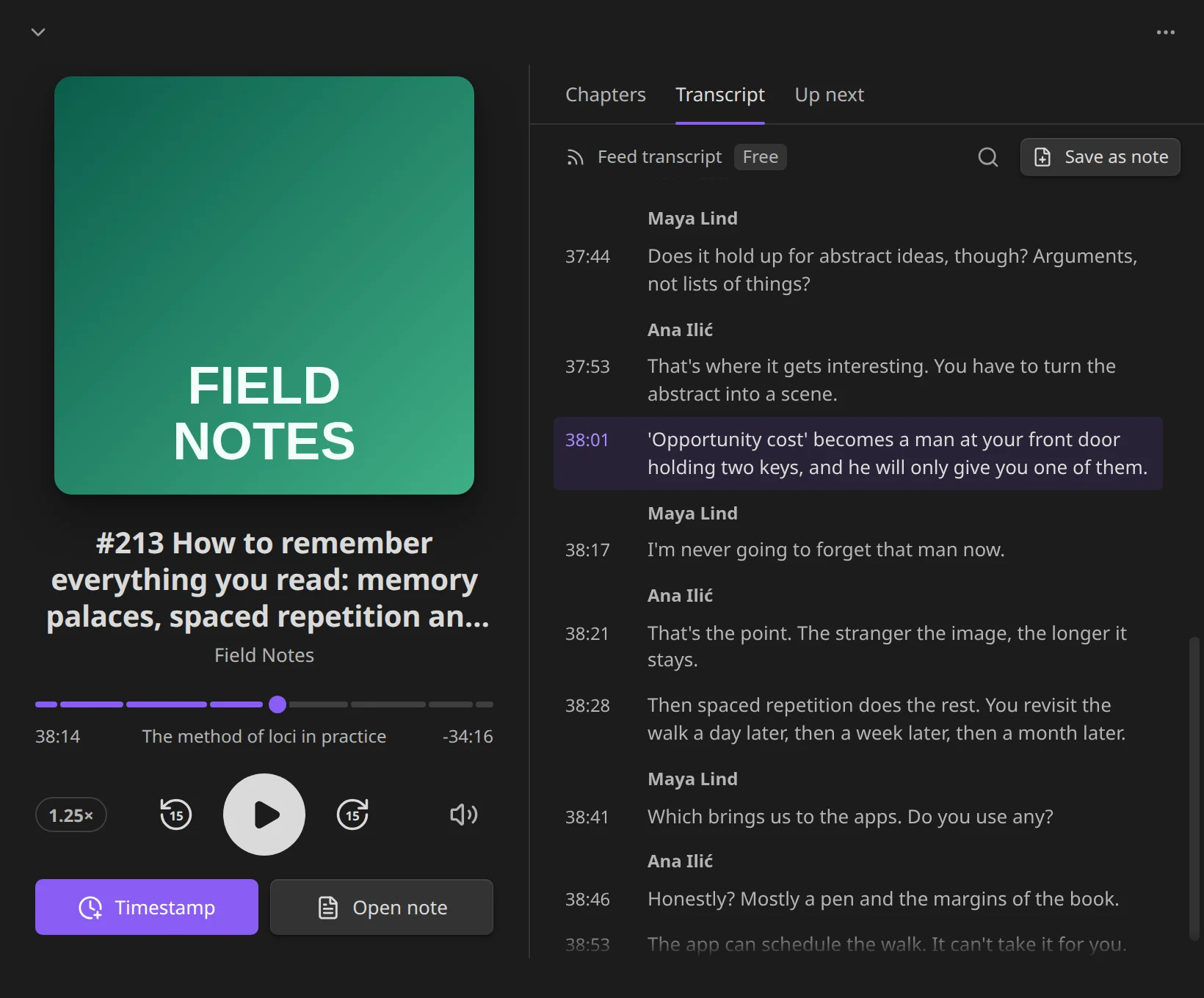Collapse the player with the chevron-down icon
The width and height of the screenshot is (1204, 998).
tap(38, 32)
